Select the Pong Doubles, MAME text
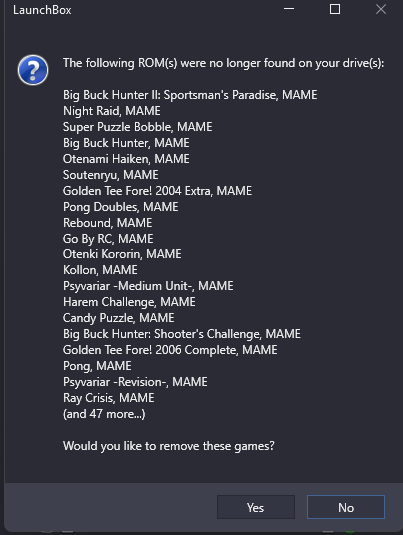The width and height of the screenshot is (403, 535). (x=120, y=207)
